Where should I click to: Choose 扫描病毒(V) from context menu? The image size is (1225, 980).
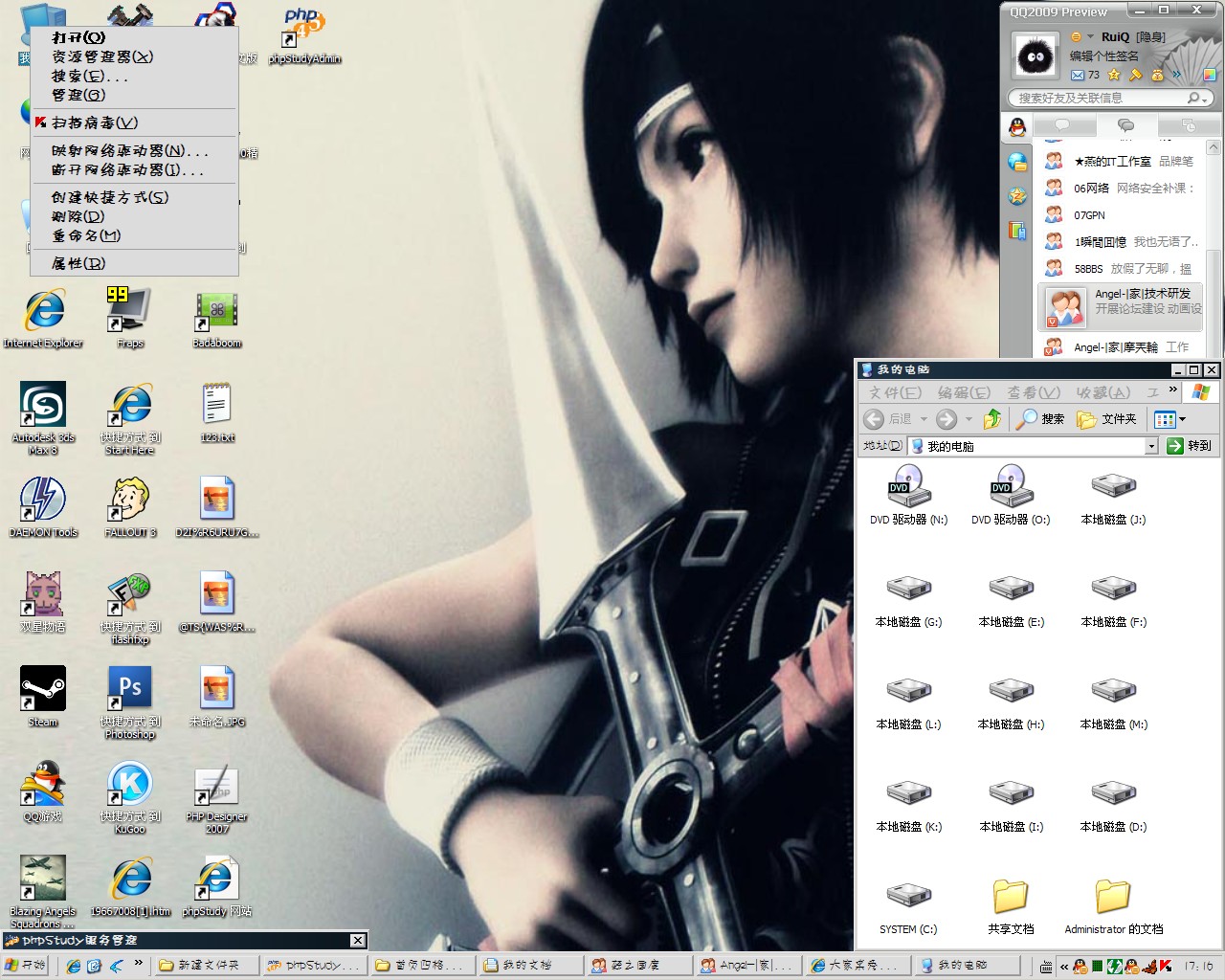click(134, 122)
